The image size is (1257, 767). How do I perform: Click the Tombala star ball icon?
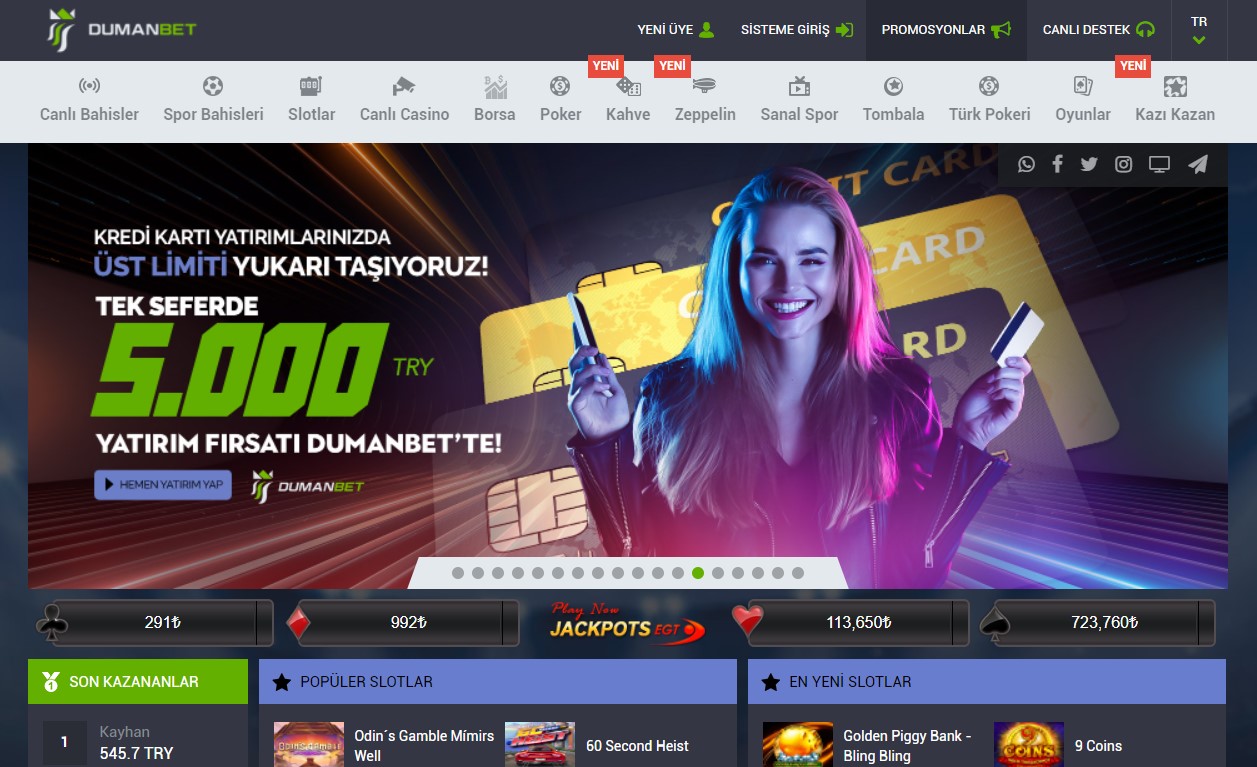pos(893,86)
